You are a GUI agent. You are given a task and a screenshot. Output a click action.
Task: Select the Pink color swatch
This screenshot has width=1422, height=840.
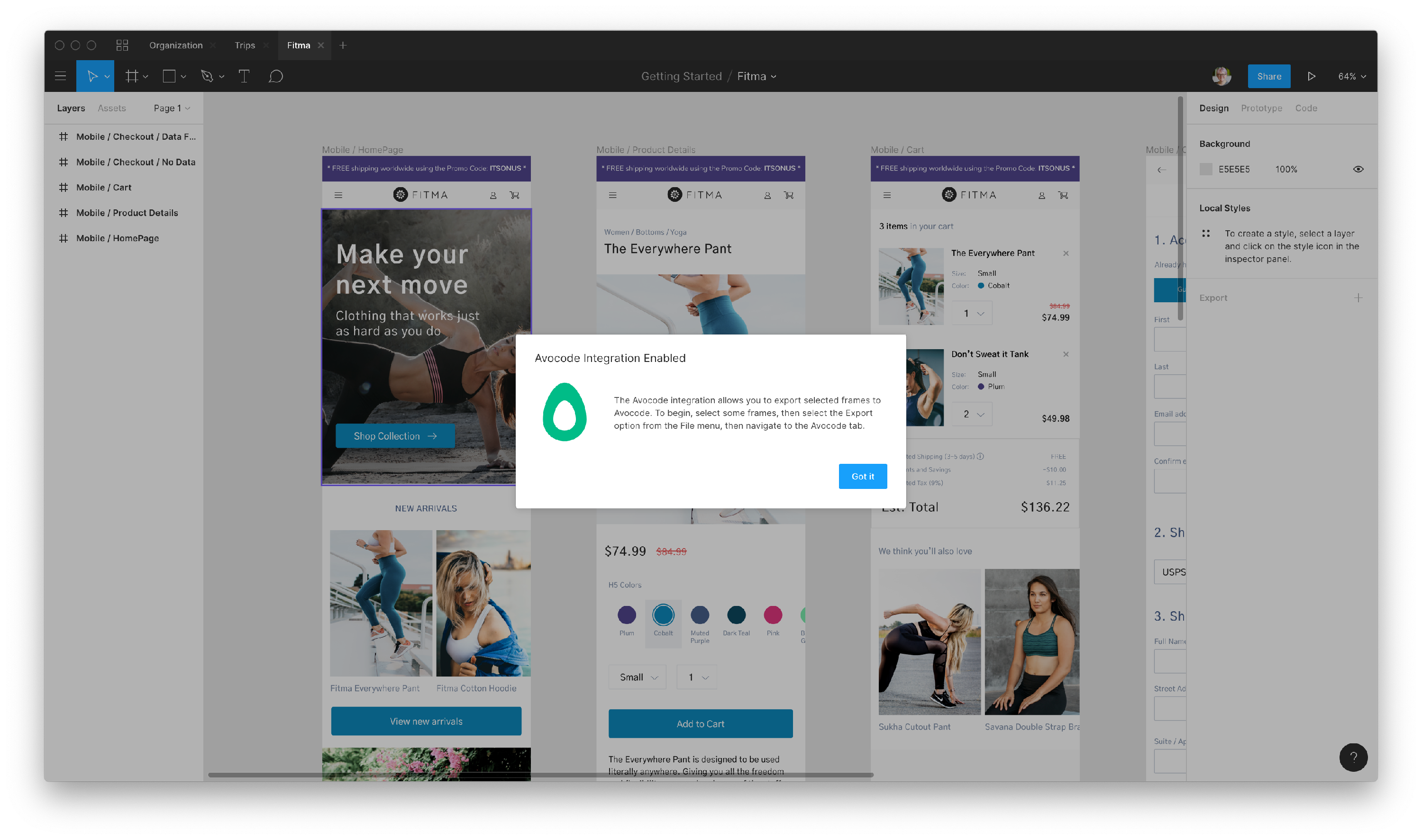coord(773,614)
